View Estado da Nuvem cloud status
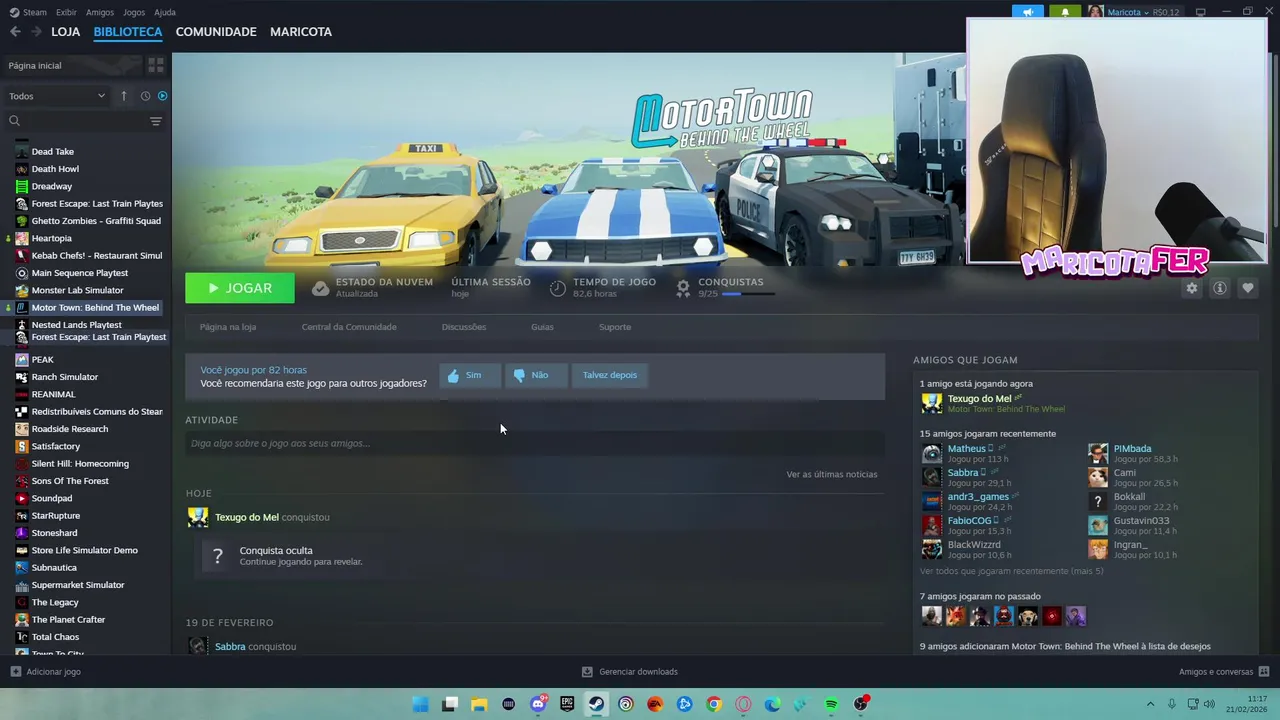 pos(372,287)
